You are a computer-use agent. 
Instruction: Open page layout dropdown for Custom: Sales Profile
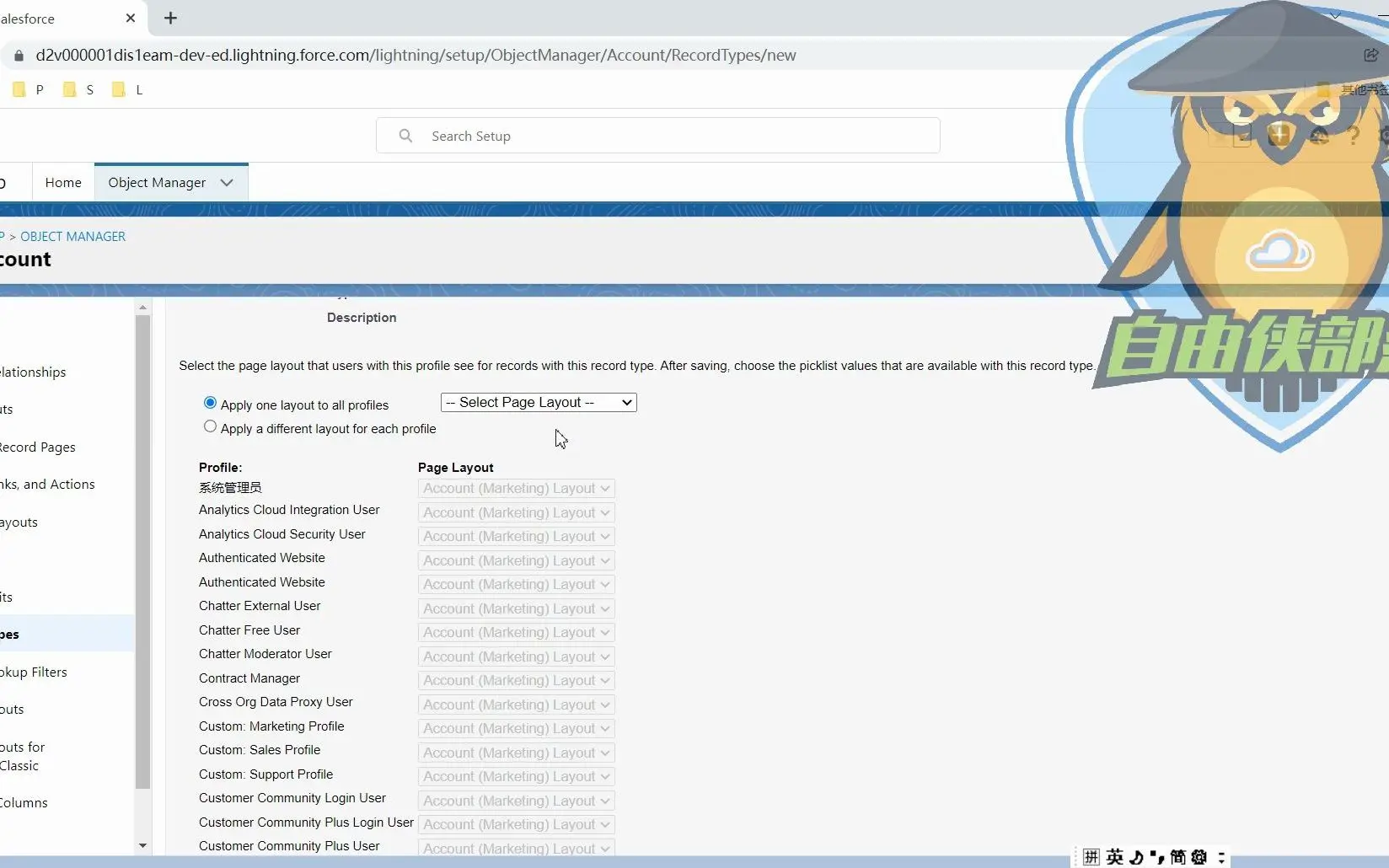coord(516,753)
